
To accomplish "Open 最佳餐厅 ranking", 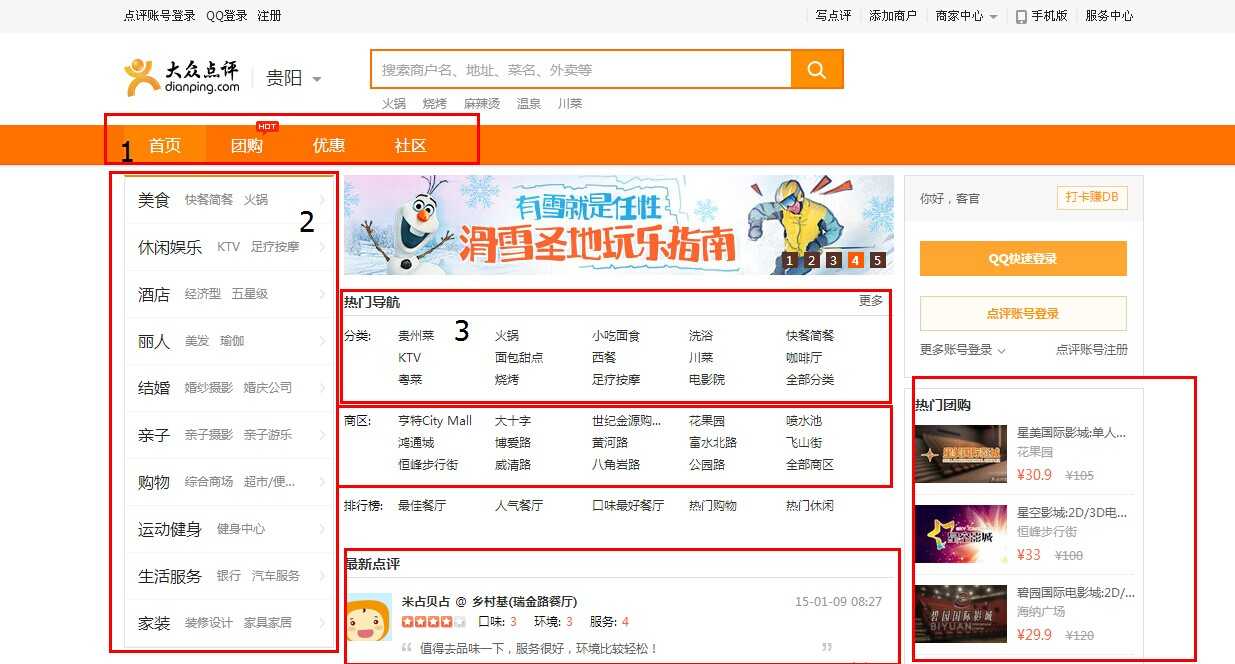I will (x=422, y=506).
